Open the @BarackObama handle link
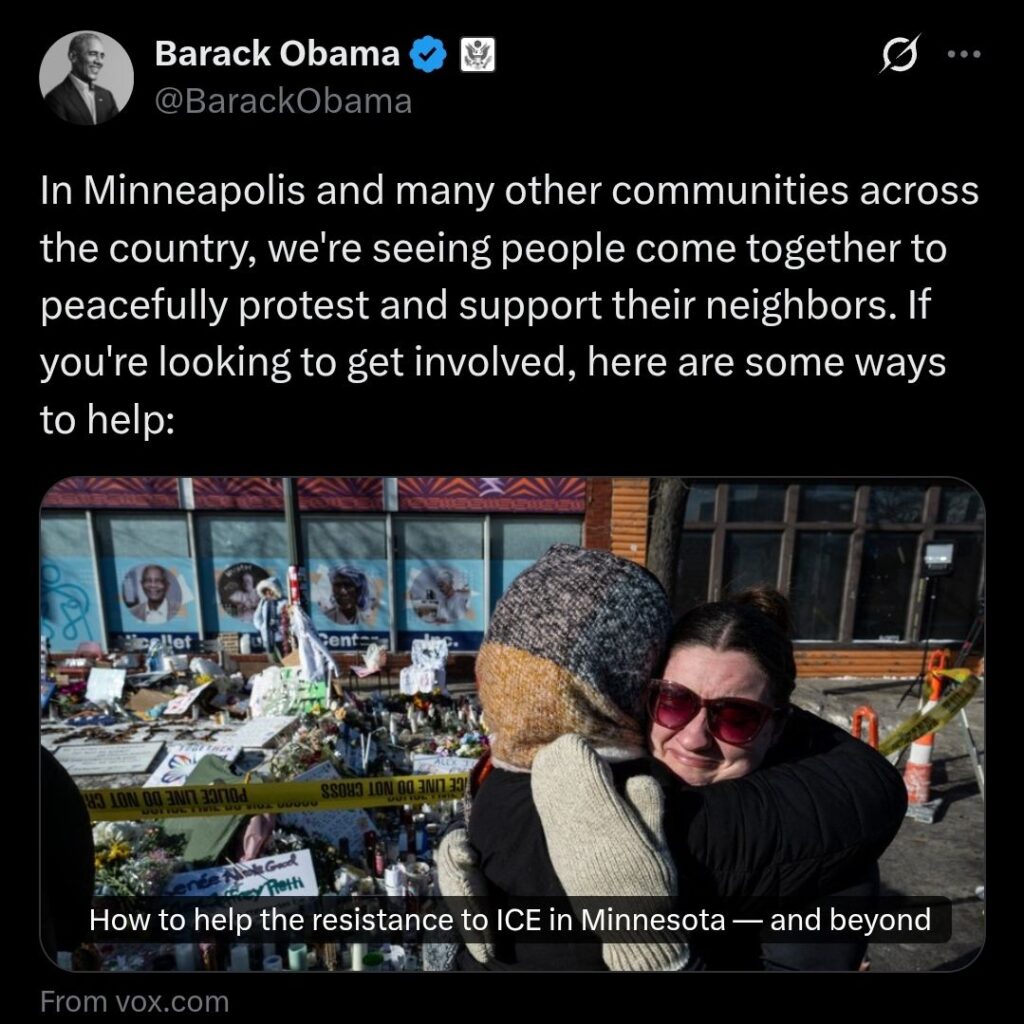The width and height of the screenshot is (1024, 1024). pyautogui.click(x=283, y=101)
